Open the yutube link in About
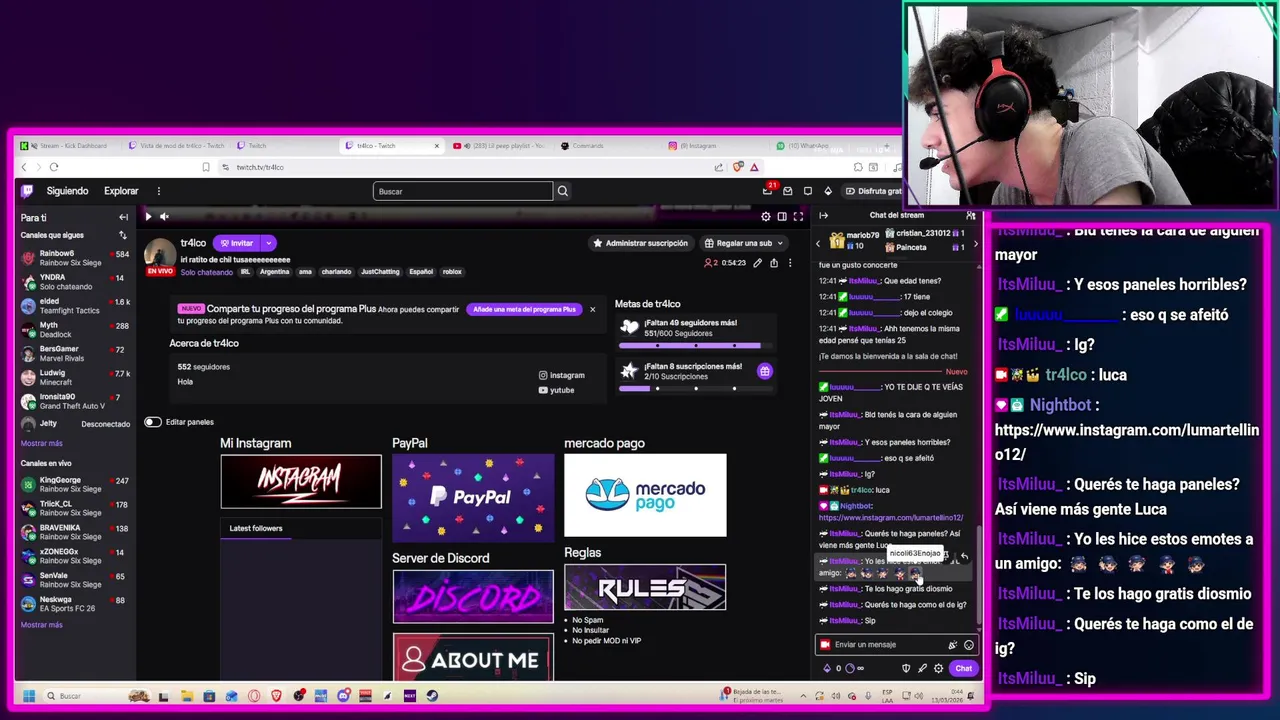The image size is (1280, 720). pos(556,390)
